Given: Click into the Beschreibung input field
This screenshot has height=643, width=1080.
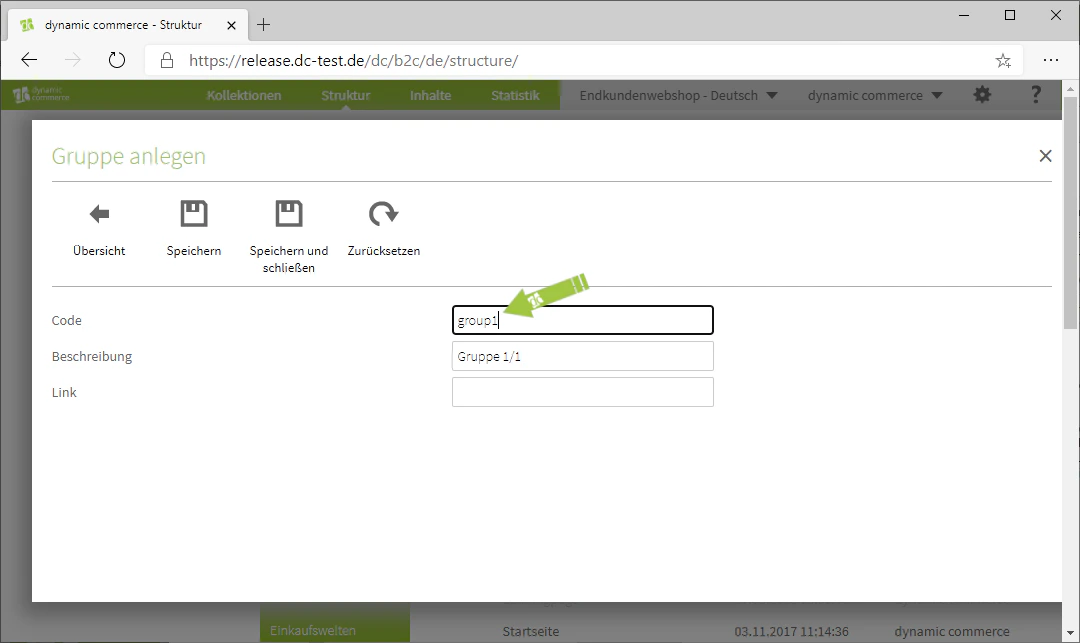Looking at the screenshot, I should 583,356.
